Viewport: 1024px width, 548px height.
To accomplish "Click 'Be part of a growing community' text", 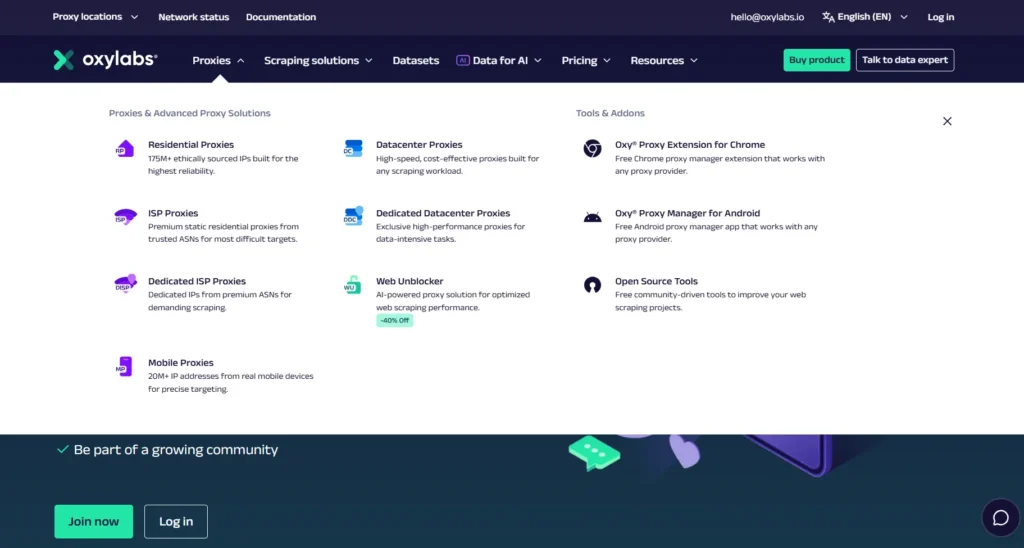I will (x=176, y=449).
